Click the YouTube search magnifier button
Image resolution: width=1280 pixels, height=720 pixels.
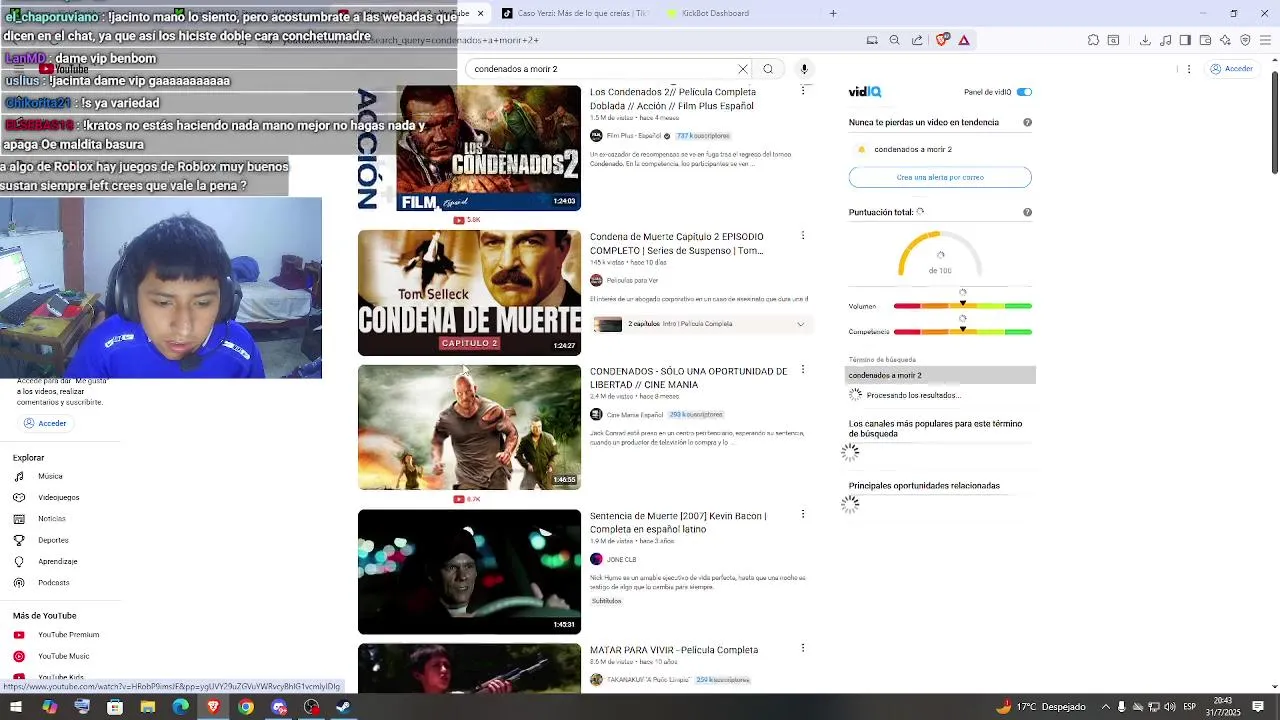(768, 69)
